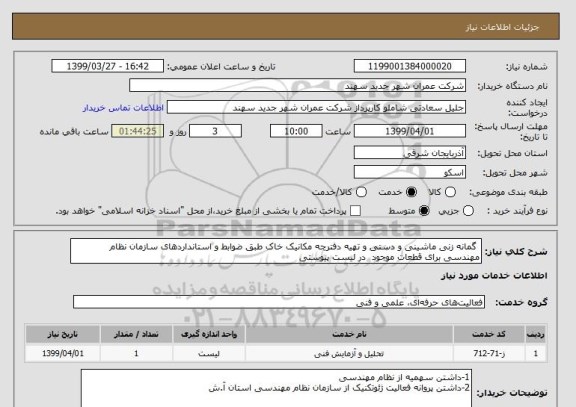Click the buyer notes text area
The width and height of the screenshot is (576, 407).
[276, 388]
